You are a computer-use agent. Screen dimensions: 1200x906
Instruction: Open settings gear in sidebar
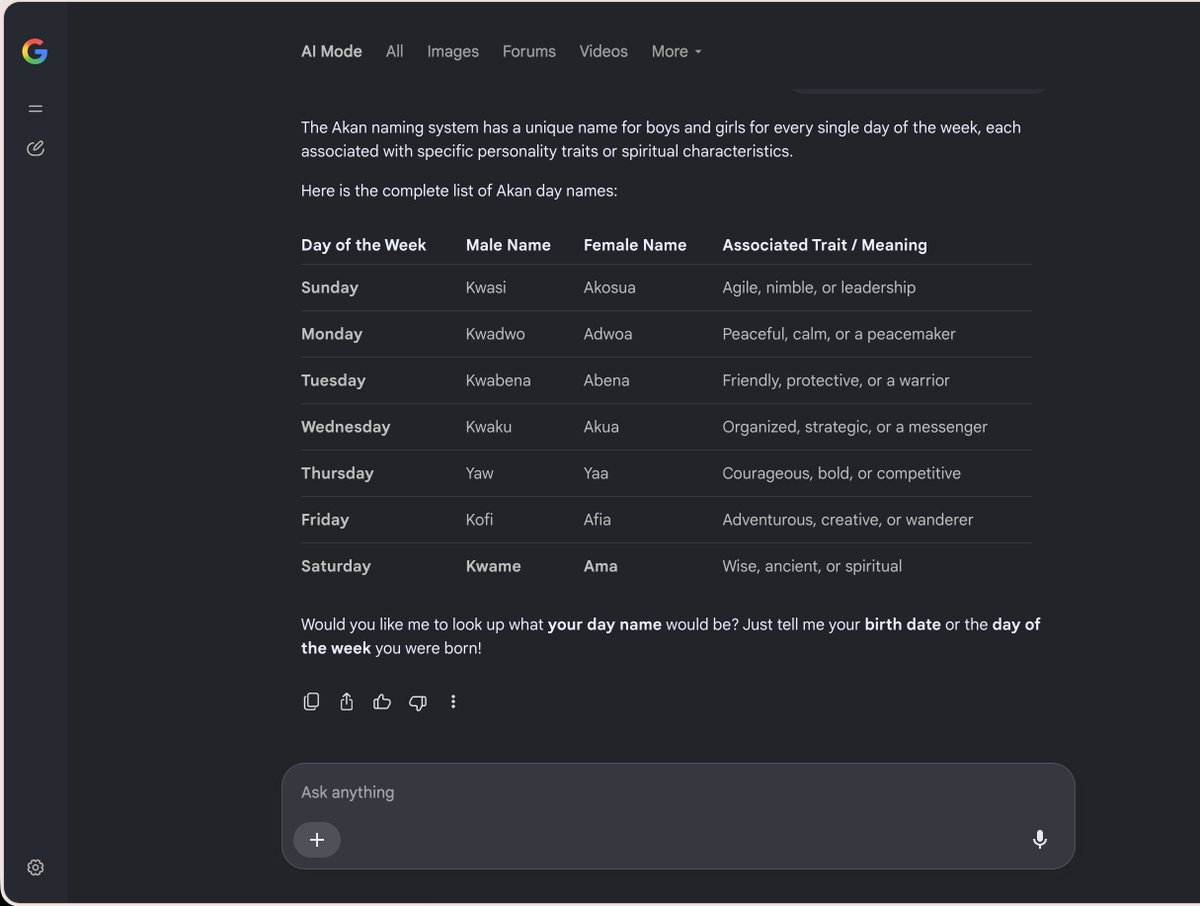(x=35, y=867)
